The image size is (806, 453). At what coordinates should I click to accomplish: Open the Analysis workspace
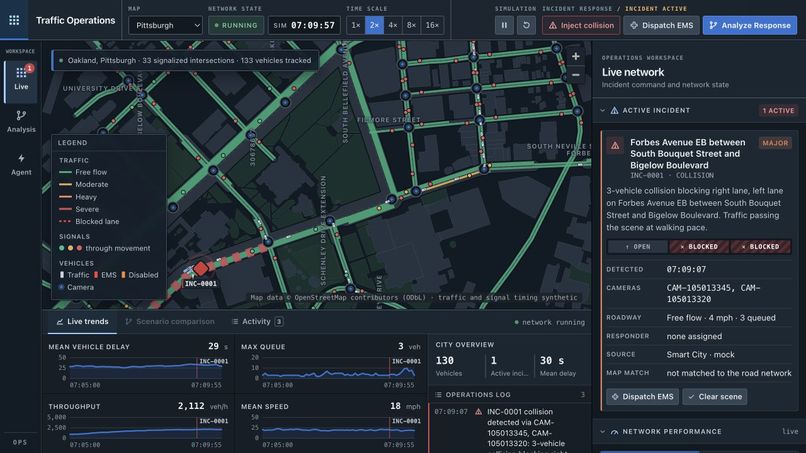pos(21,121)
